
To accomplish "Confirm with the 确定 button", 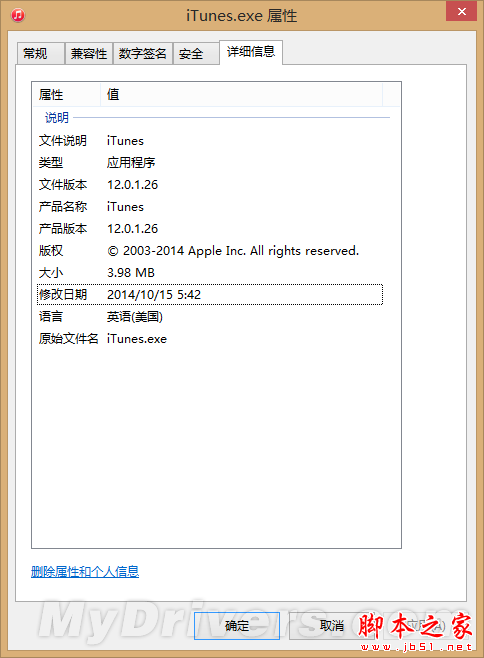I will [x=237, y=626].
